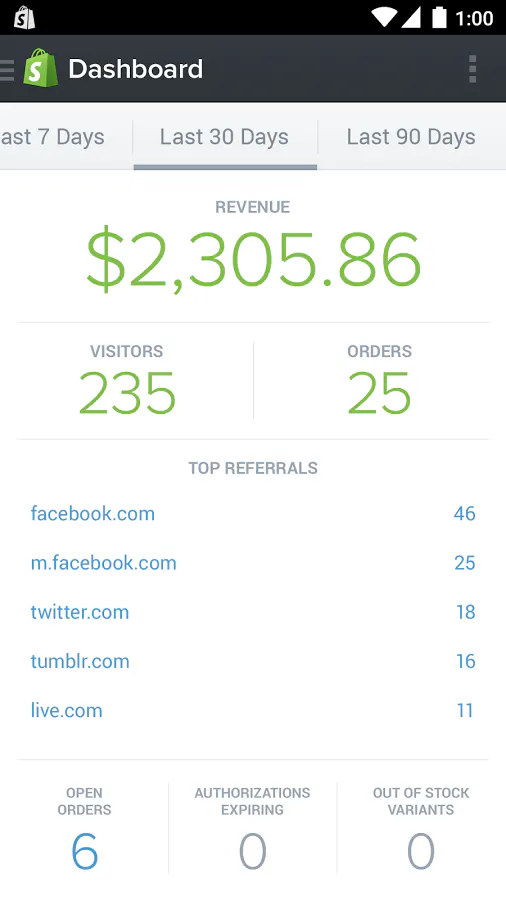The image size is (506, 900).
Task: Open the hamburger navigation drawer
Action: [x=6, y=70]
